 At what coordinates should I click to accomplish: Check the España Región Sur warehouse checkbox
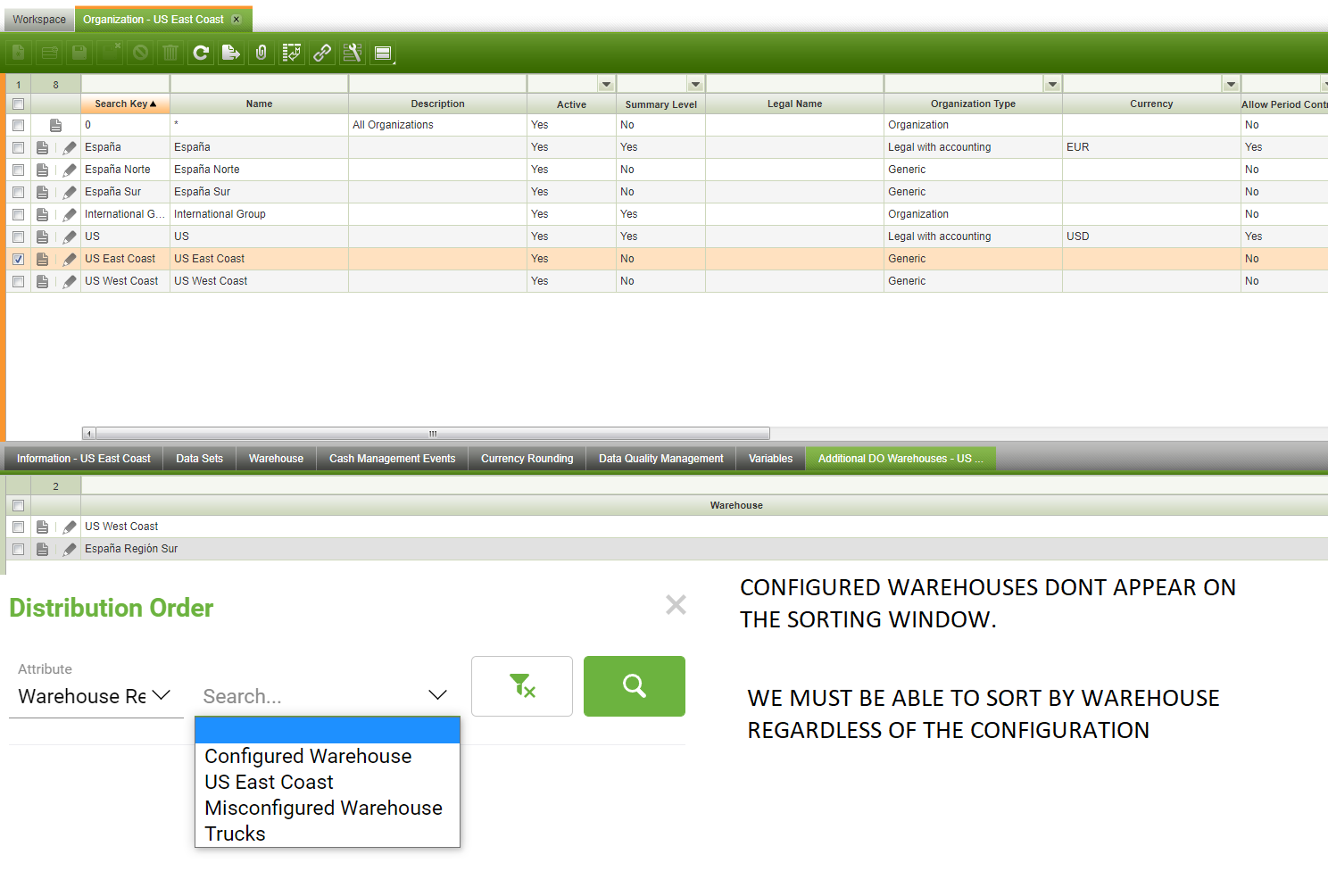pyautogui.click(x=18, y=549)
